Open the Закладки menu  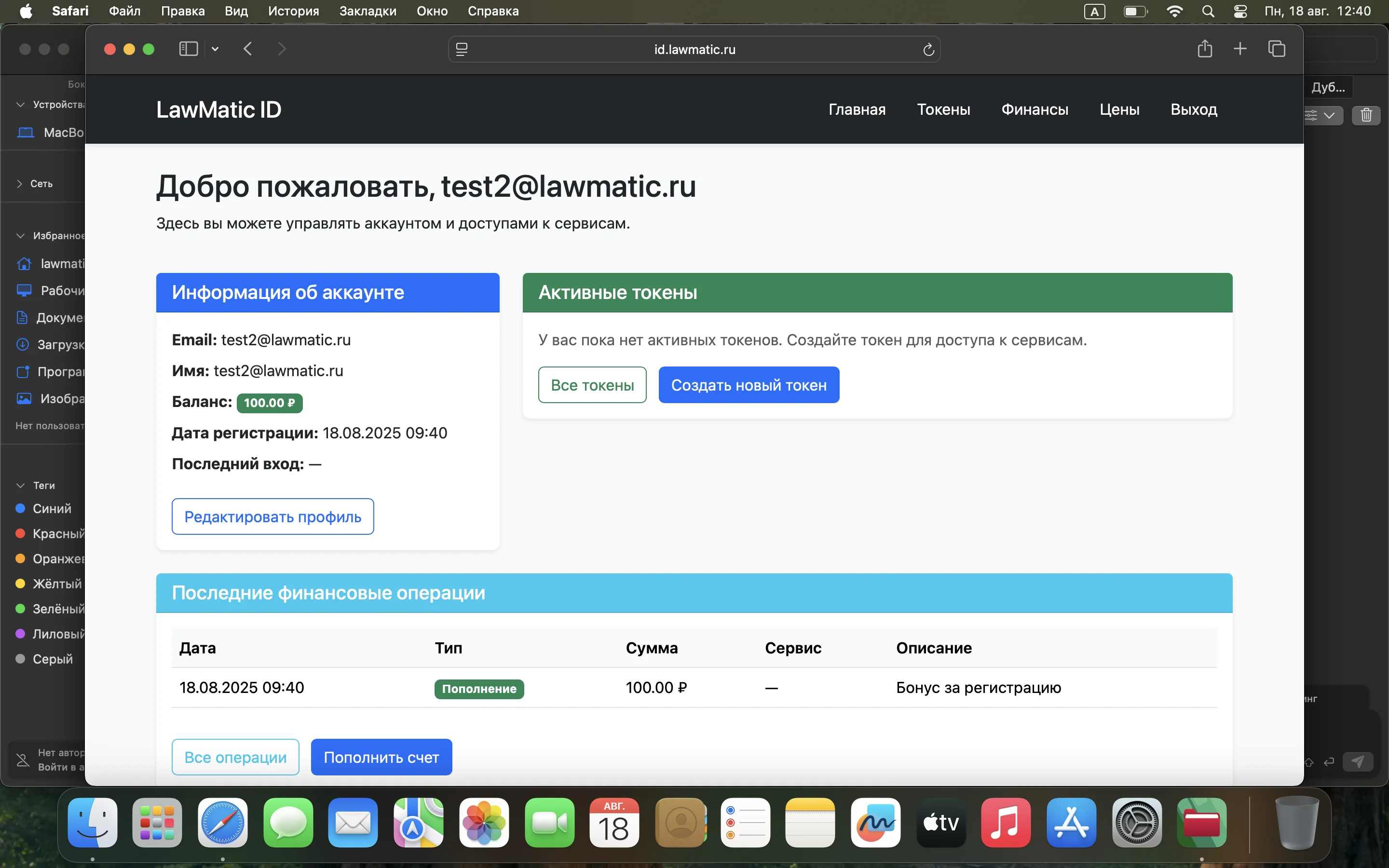368,11
